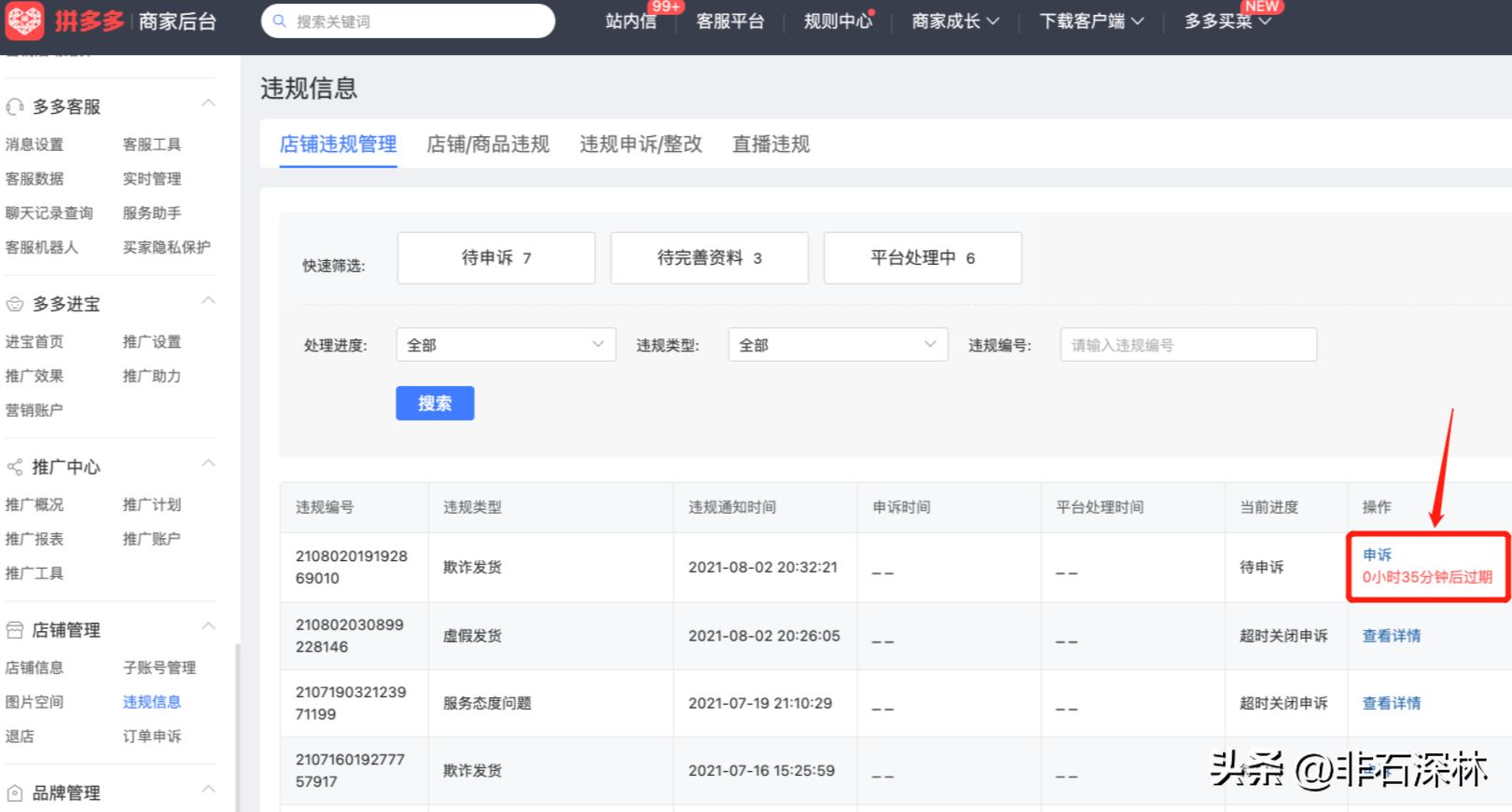Select the 店铺违规管理 tab
The height and width of the screenshot is (812, 1512).
point(338,145)
